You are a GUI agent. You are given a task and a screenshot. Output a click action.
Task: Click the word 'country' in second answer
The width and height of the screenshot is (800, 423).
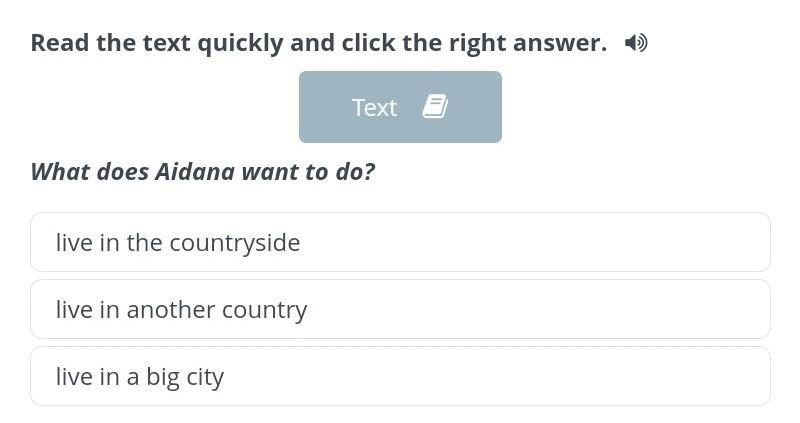[264, 311]
